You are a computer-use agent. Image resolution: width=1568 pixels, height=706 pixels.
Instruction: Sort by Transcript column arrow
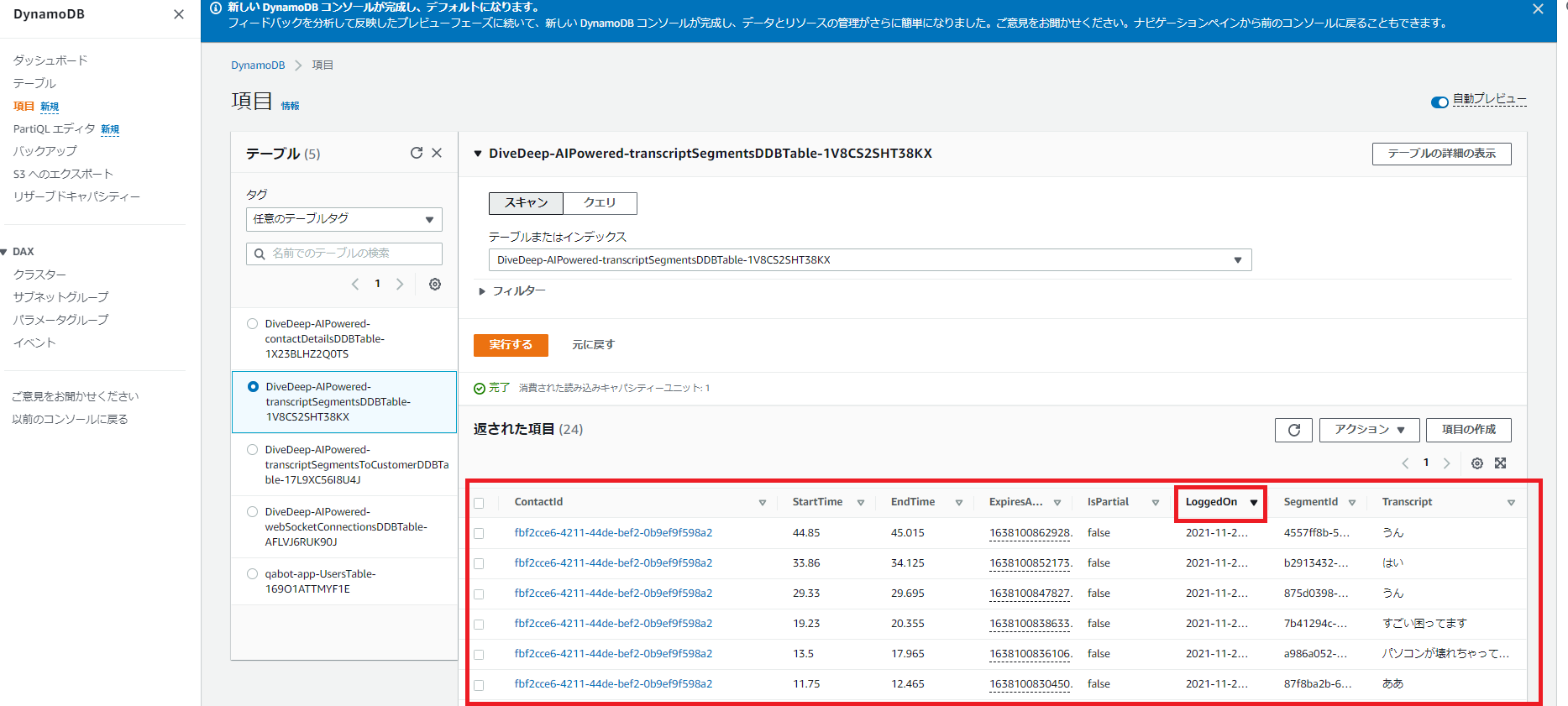pos(1511,503)
